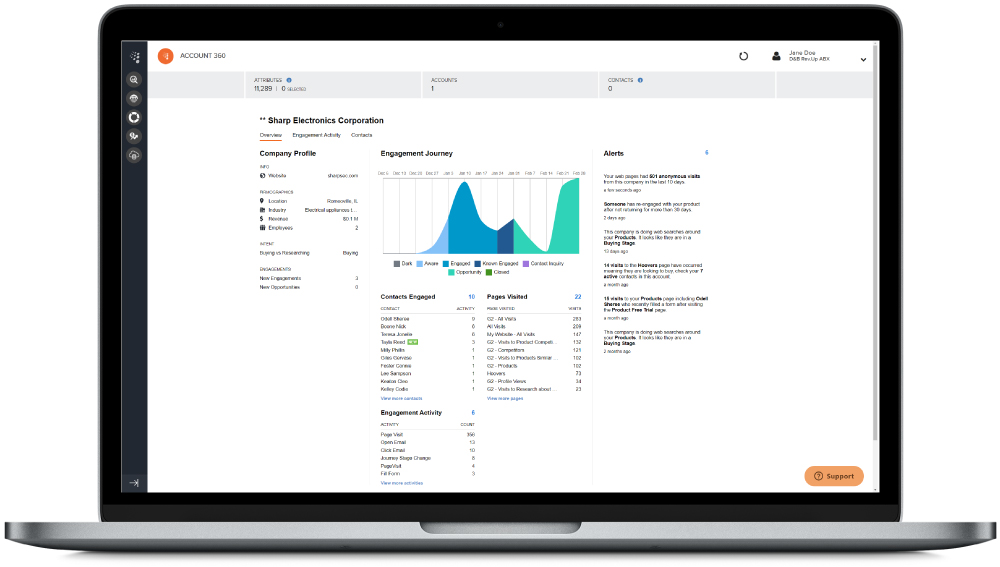Viewport: 1000px width, 567px height.
Task: Select the G2 - Competitors page row
Action: tap(534, 350)
